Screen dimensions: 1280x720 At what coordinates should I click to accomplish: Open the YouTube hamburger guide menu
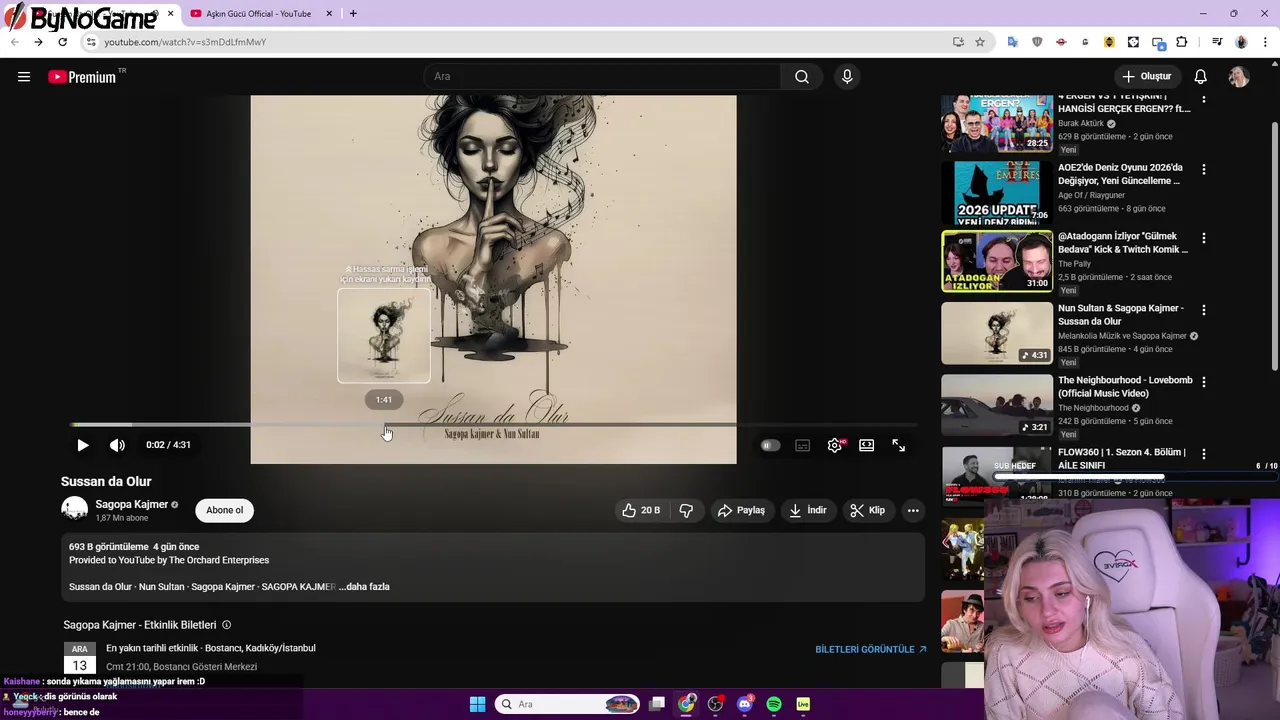click(24, 77)
